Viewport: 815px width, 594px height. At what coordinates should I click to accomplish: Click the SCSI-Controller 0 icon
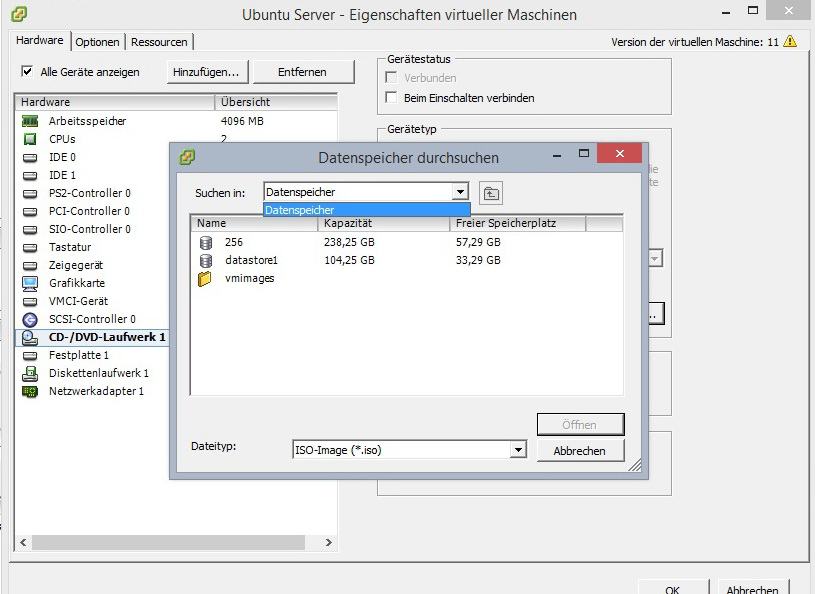pos(30,320)
